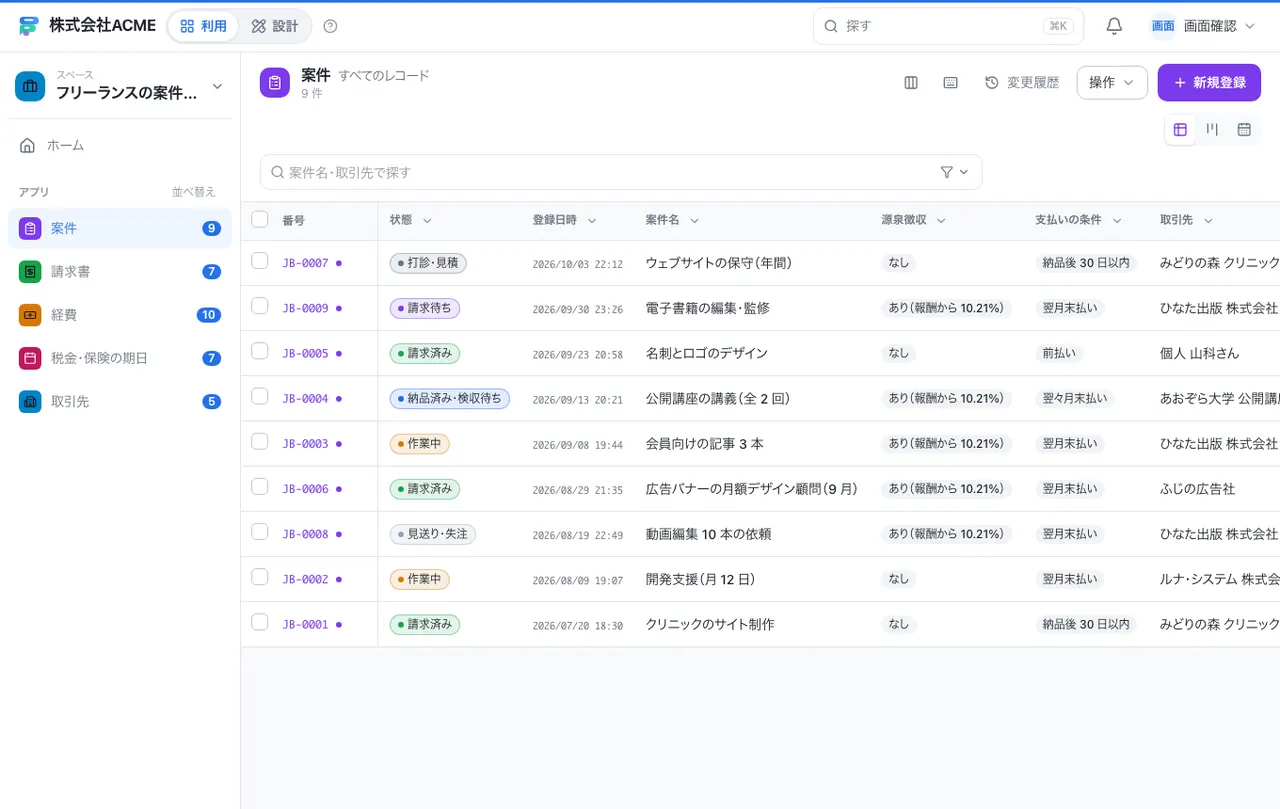Click the 案件名･取引先で探す search field

point(621,172)
